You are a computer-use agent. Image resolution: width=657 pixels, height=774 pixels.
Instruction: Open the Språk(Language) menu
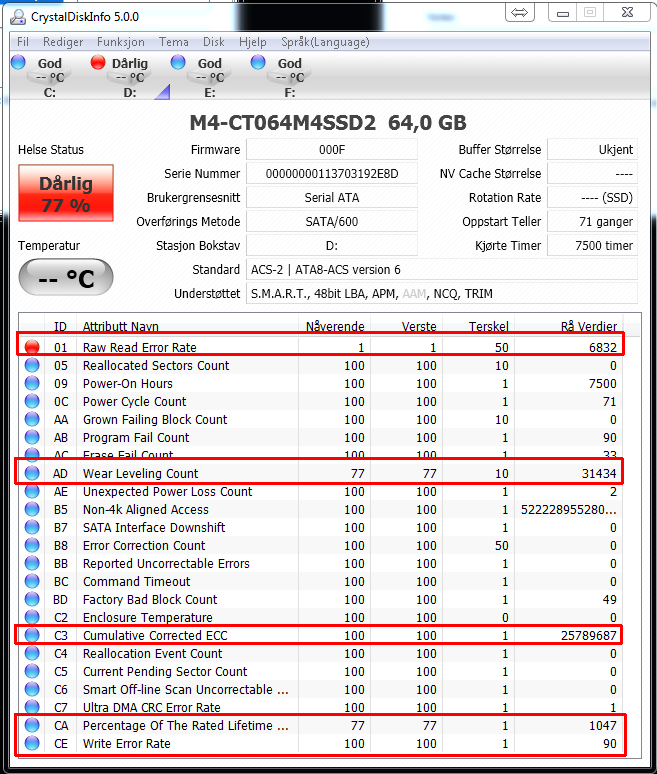[325, 42]
